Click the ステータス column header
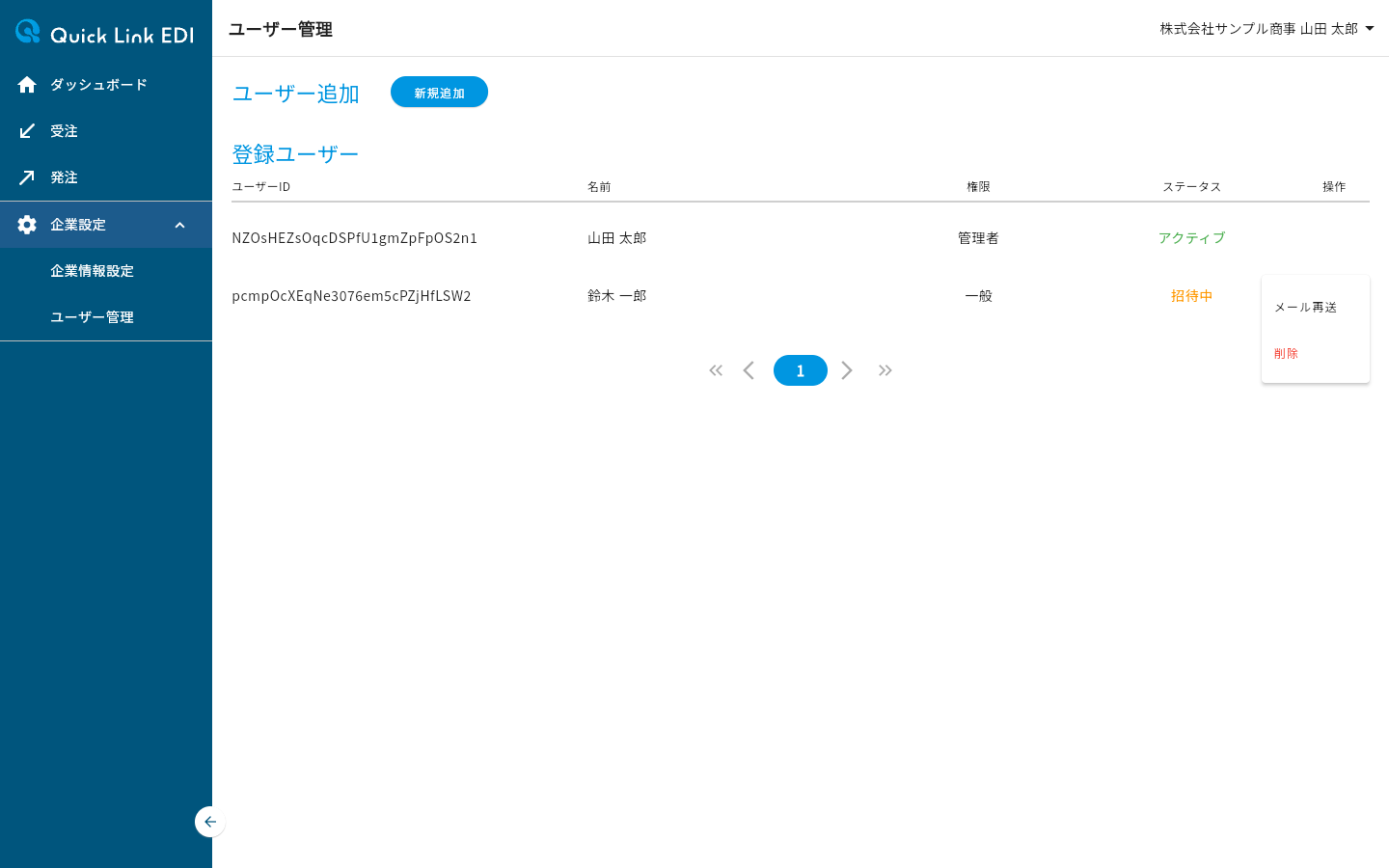This screenshot has width=1389, height=868. coord(1192,186)
